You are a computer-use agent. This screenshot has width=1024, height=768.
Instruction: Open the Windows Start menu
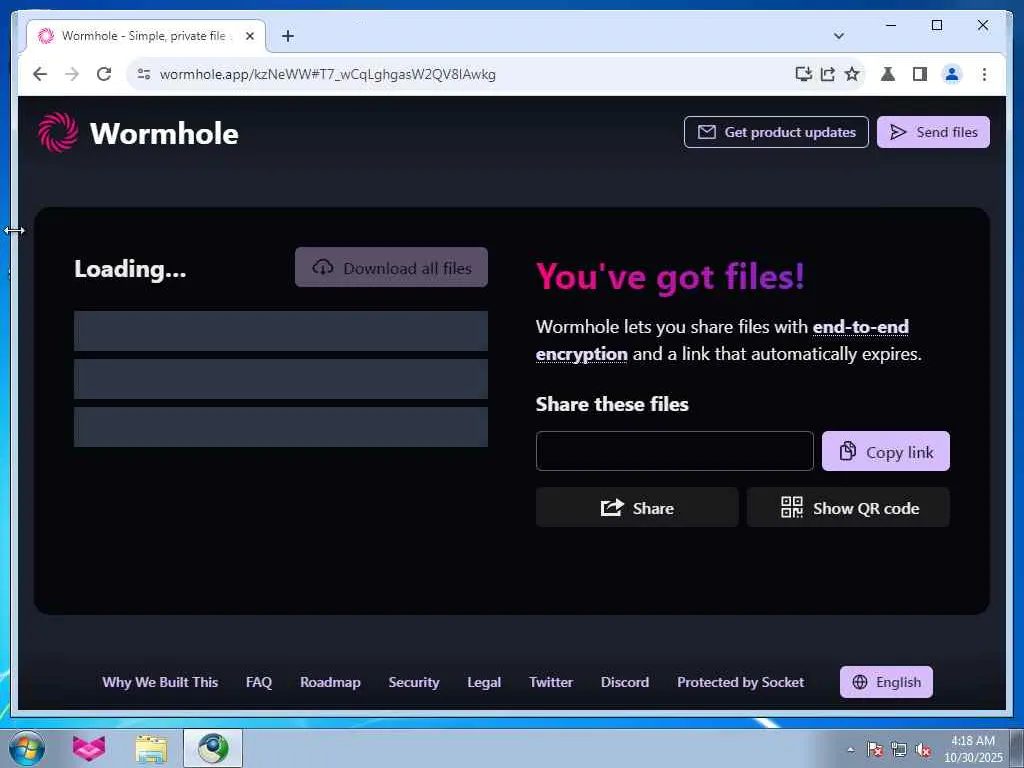26,748
